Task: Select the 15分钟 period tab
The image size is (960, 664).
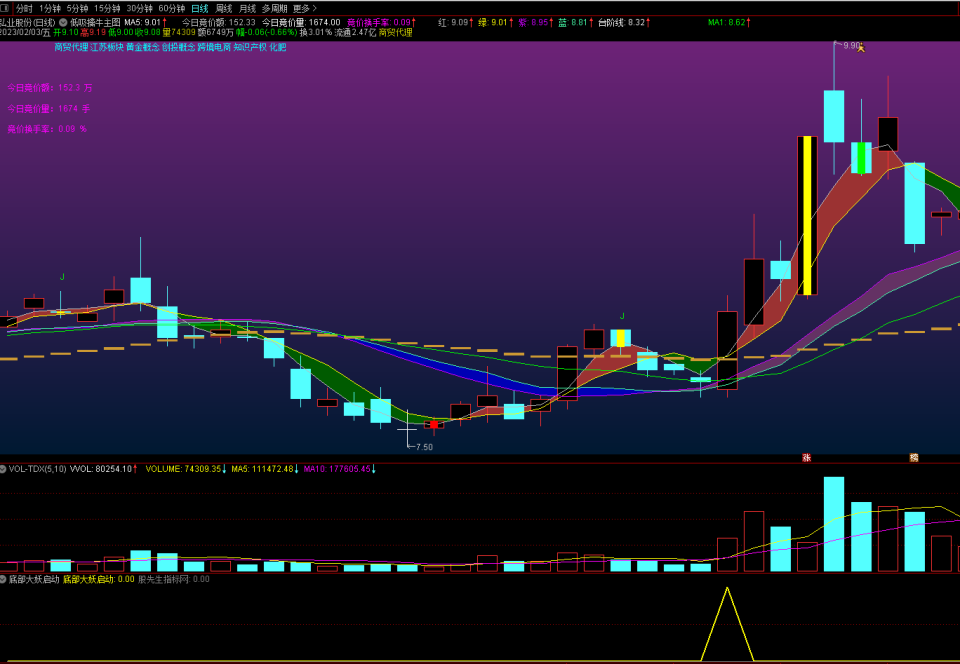Action: (x=107, y=9)
